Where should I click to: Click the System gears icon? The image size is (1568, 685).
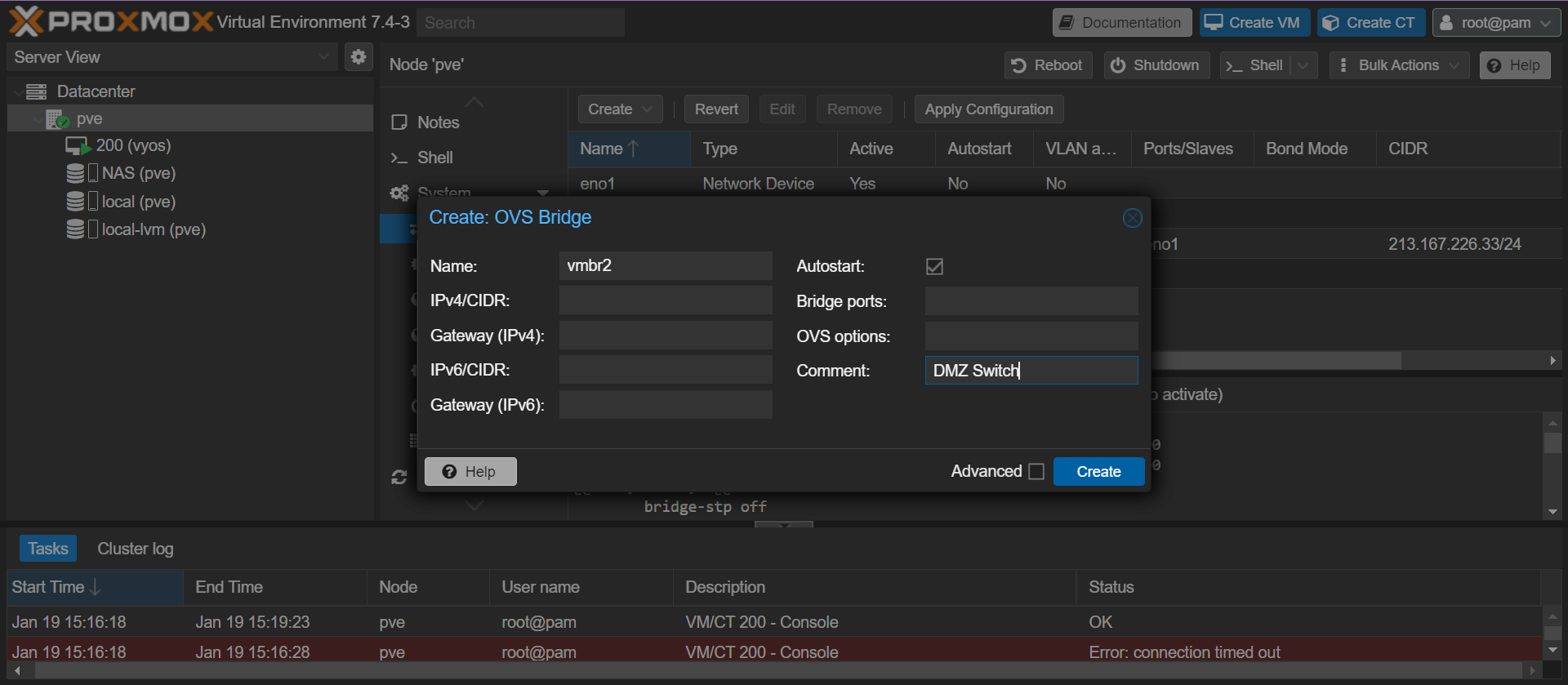click(399, 193)
